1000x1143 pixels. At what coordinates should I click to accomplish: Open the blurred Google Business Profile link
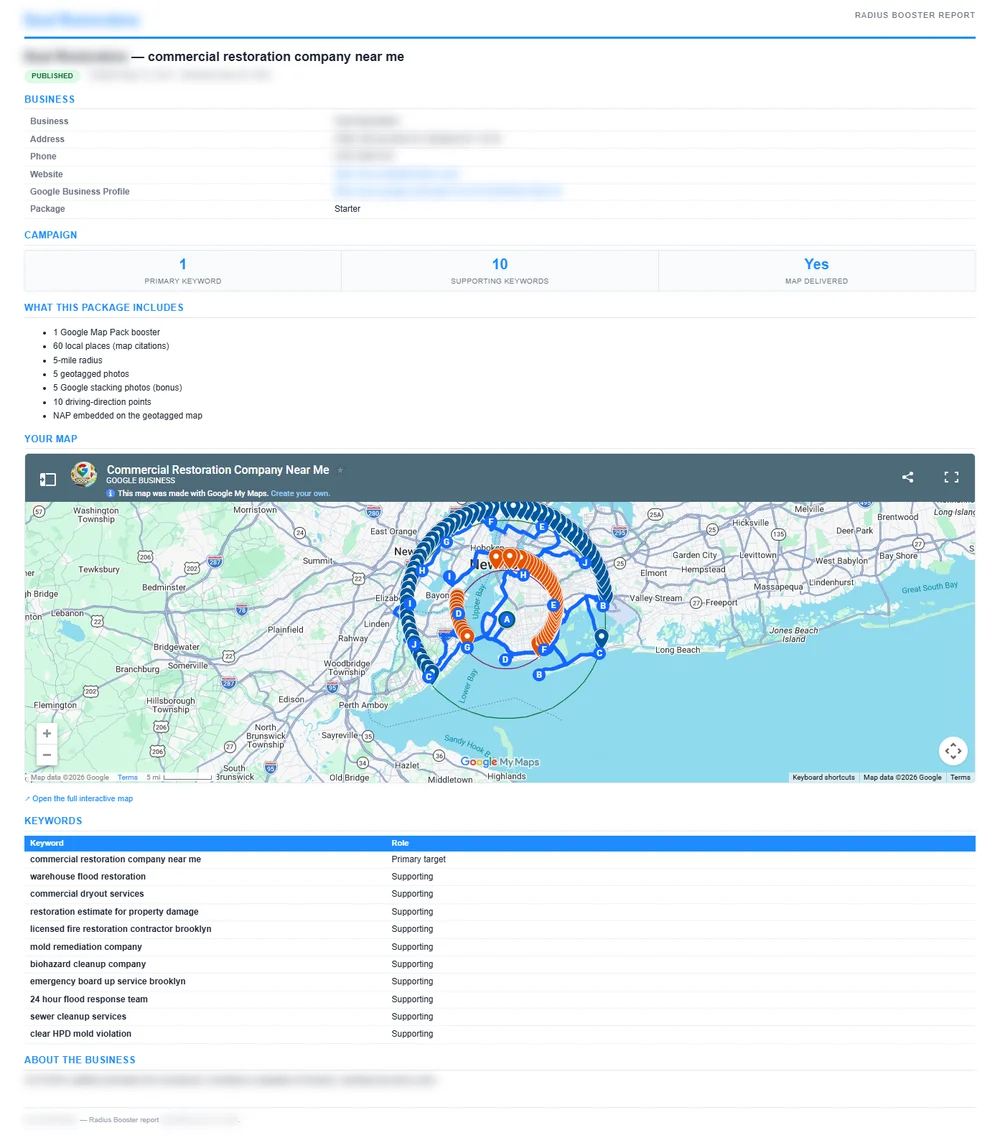[448, 192]
